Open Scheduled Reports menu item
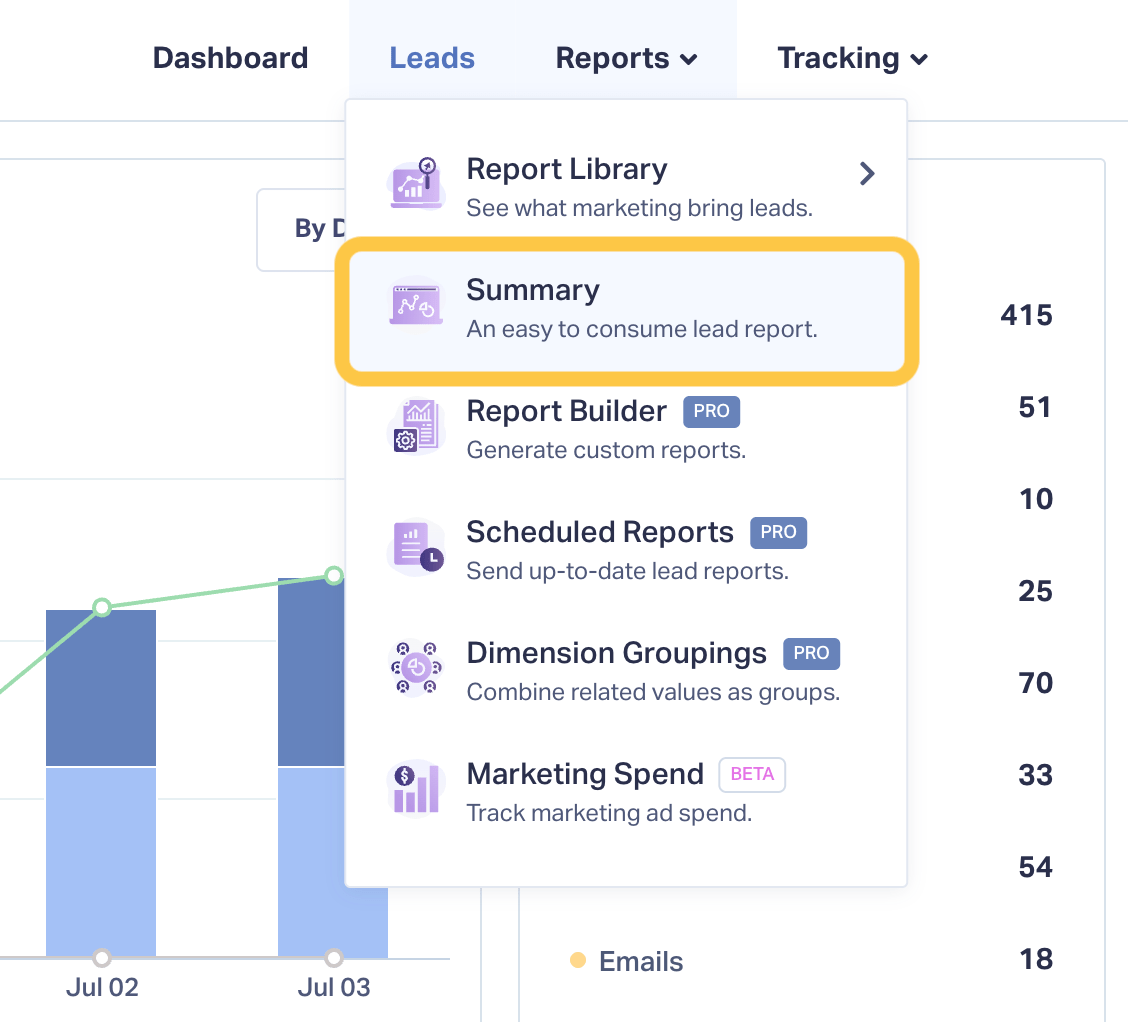Viewport: 1128px width, 1022px height. [x=627, y=550]
